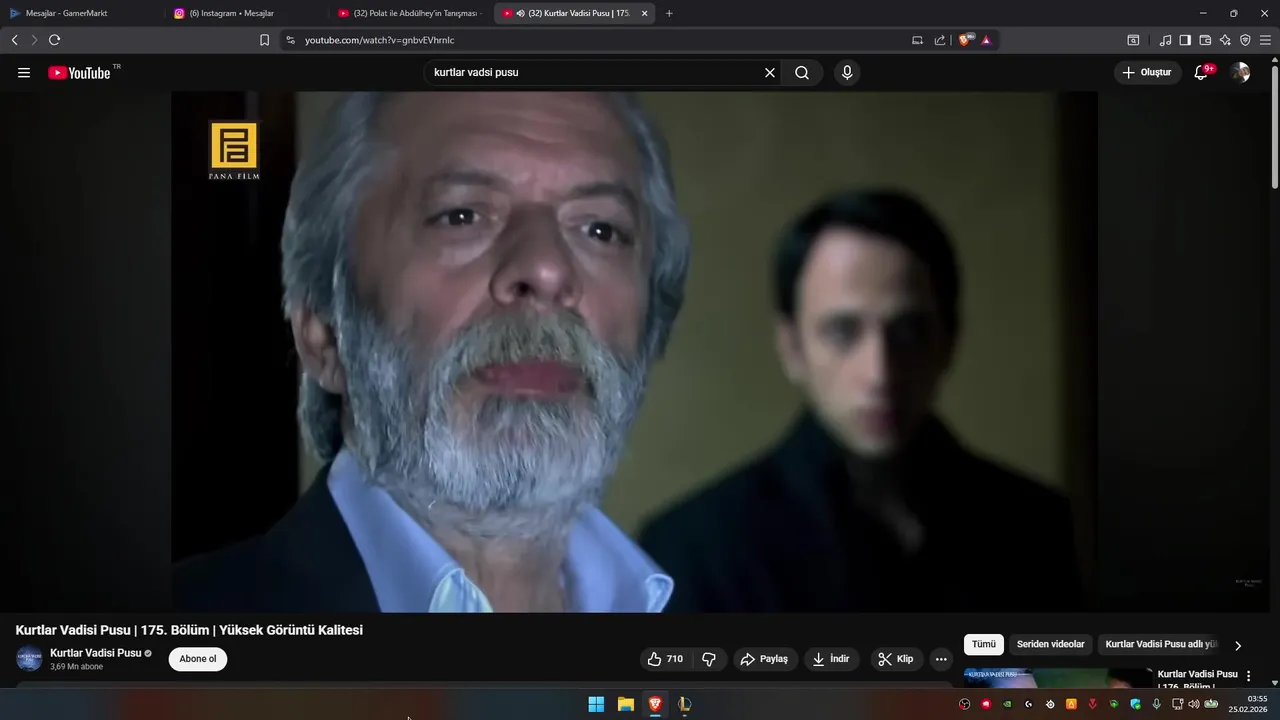1280x720 pixels.
Task: Dislike the video with the thumbs-down
Action: pos(709,659)
